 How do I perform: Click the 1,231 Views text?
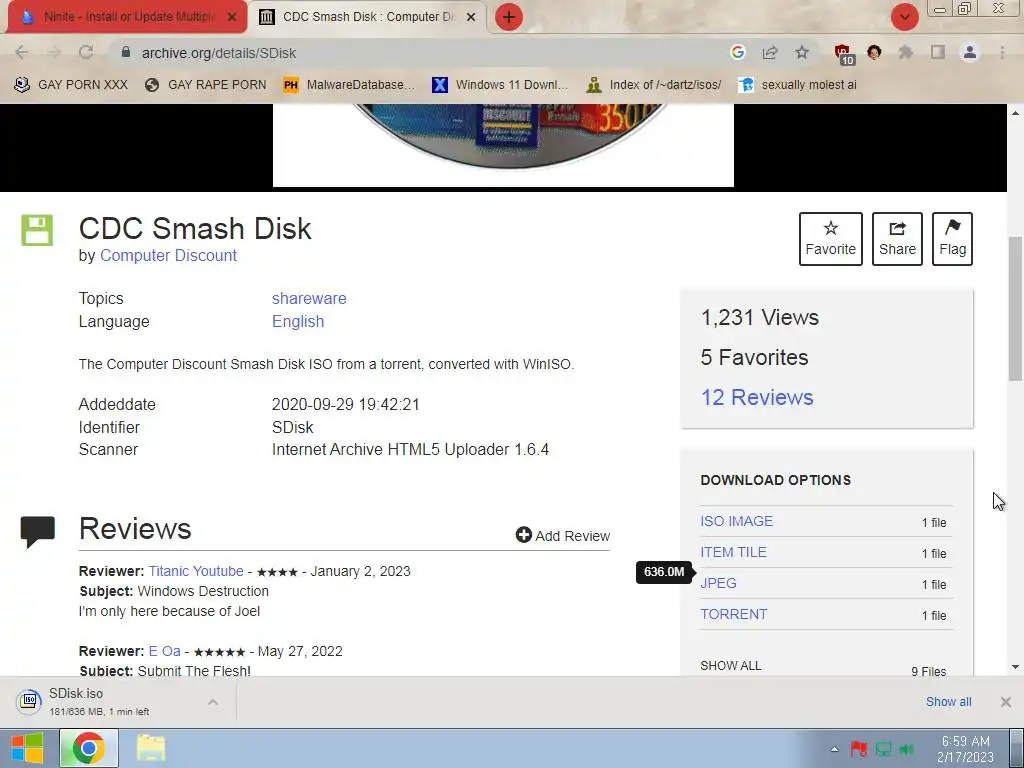[760, 317]
